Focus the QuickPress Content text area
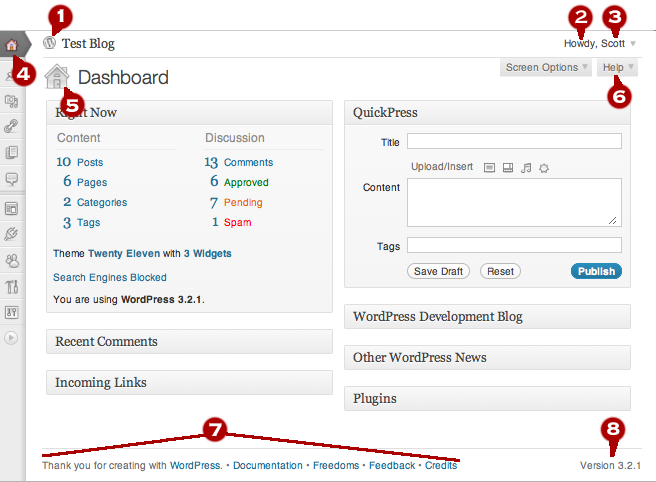Viewport: 656px width, 482px height. pyautogui.click(x=514, y=203)
